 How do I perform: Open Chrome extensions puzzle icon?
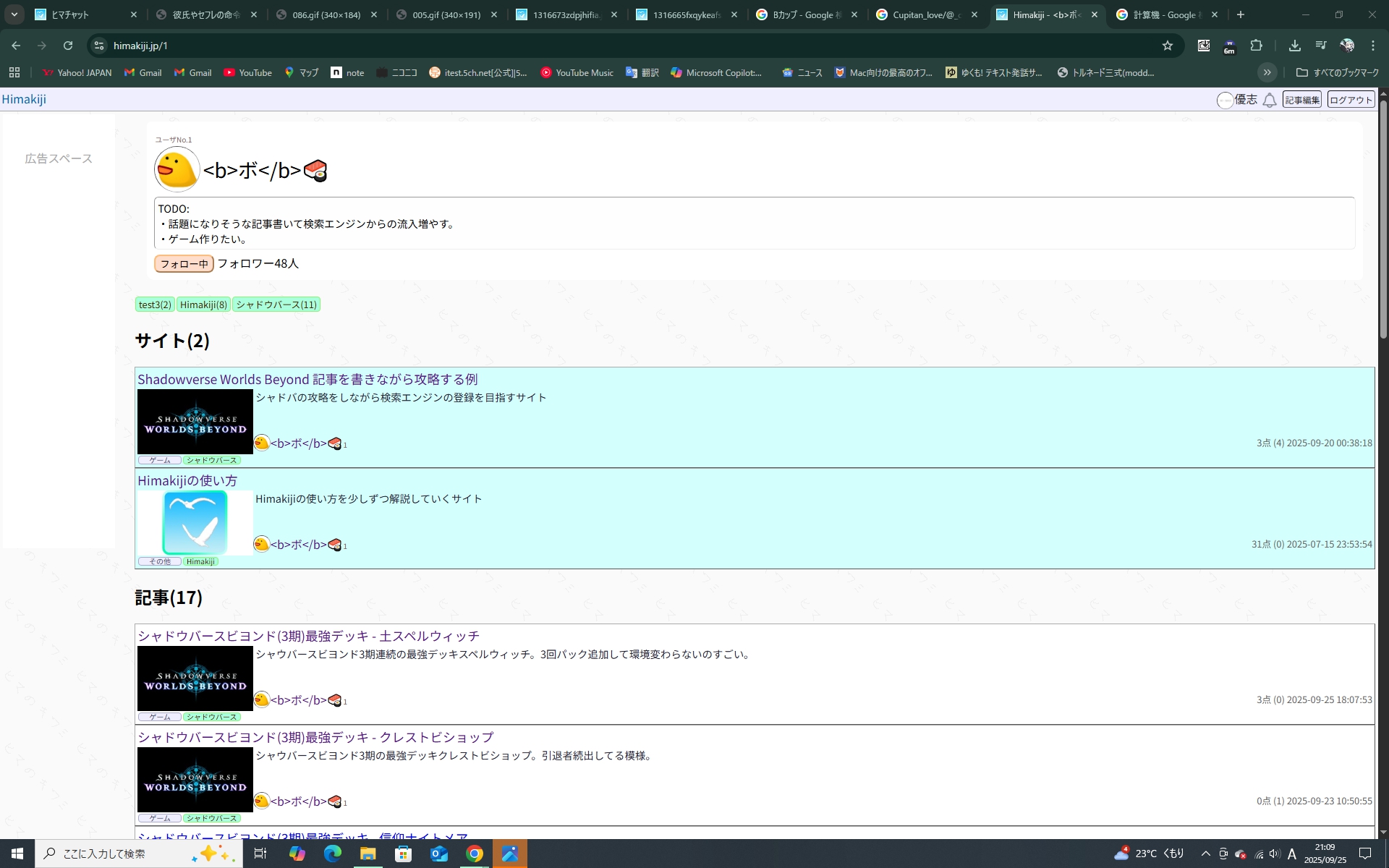click(1257, 46)
